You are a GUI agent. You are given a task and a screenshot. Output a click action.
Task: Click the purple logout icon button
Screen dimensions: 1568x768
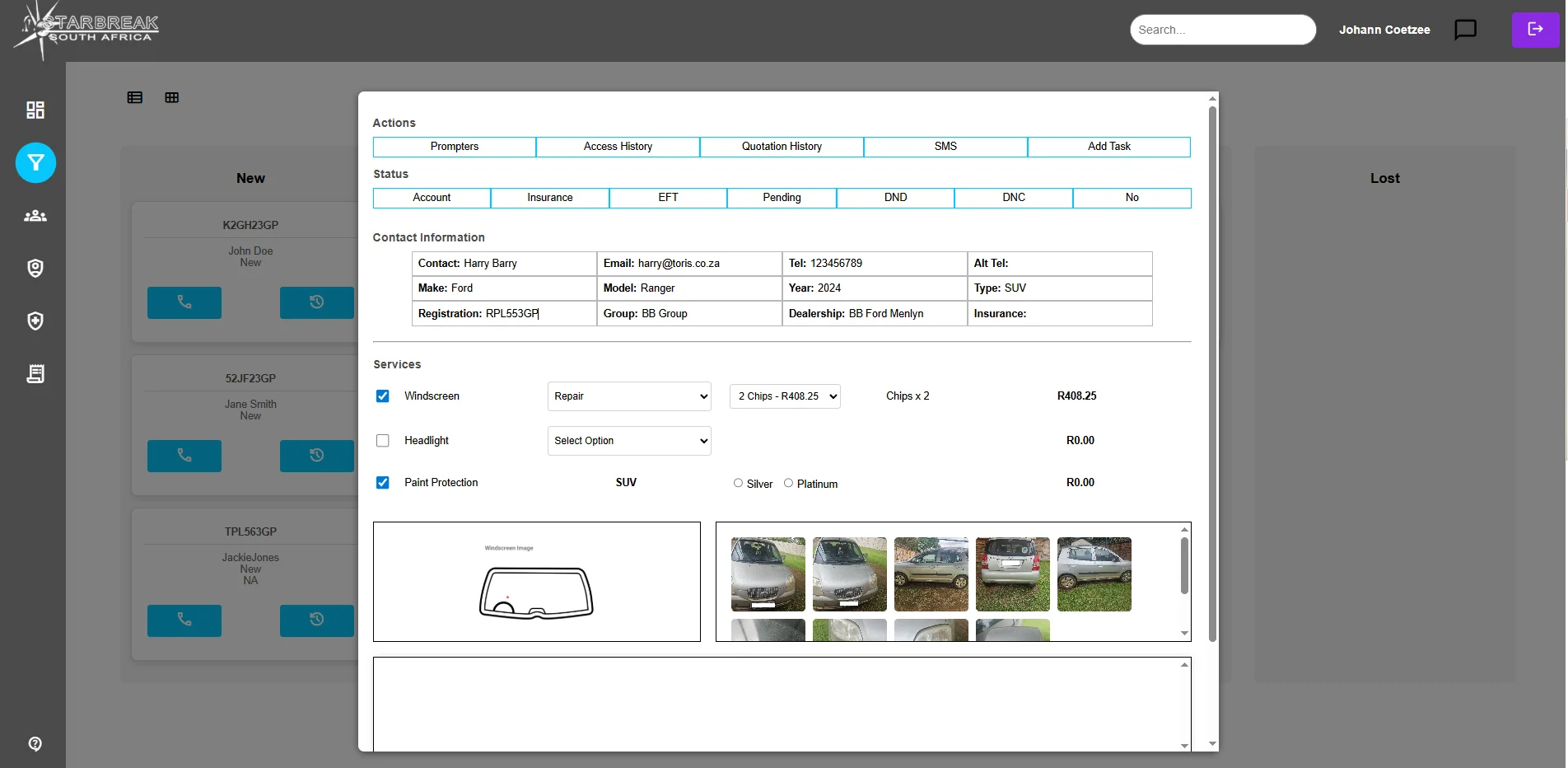coord(1535,30)
